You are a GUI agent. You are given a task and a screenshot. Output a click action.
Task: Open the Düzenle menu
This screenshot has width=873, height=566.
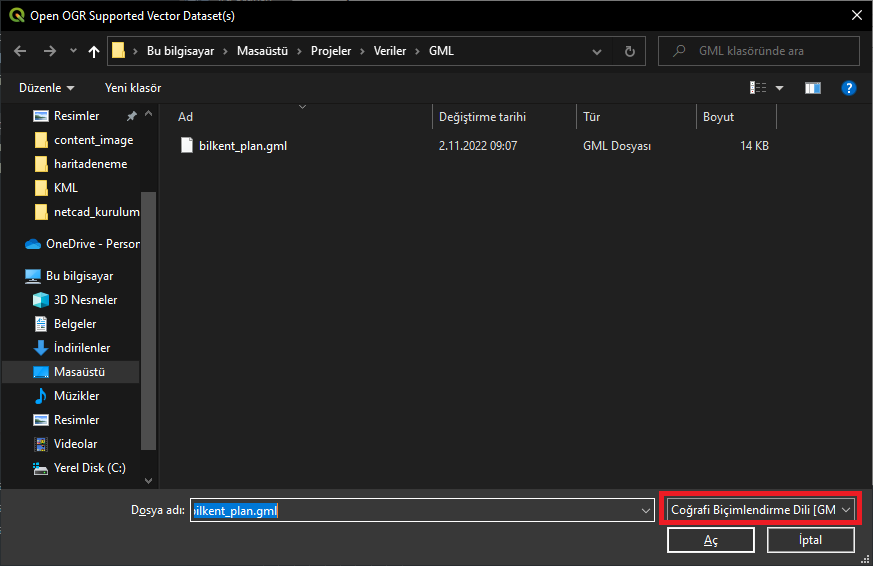pos(47,88)
